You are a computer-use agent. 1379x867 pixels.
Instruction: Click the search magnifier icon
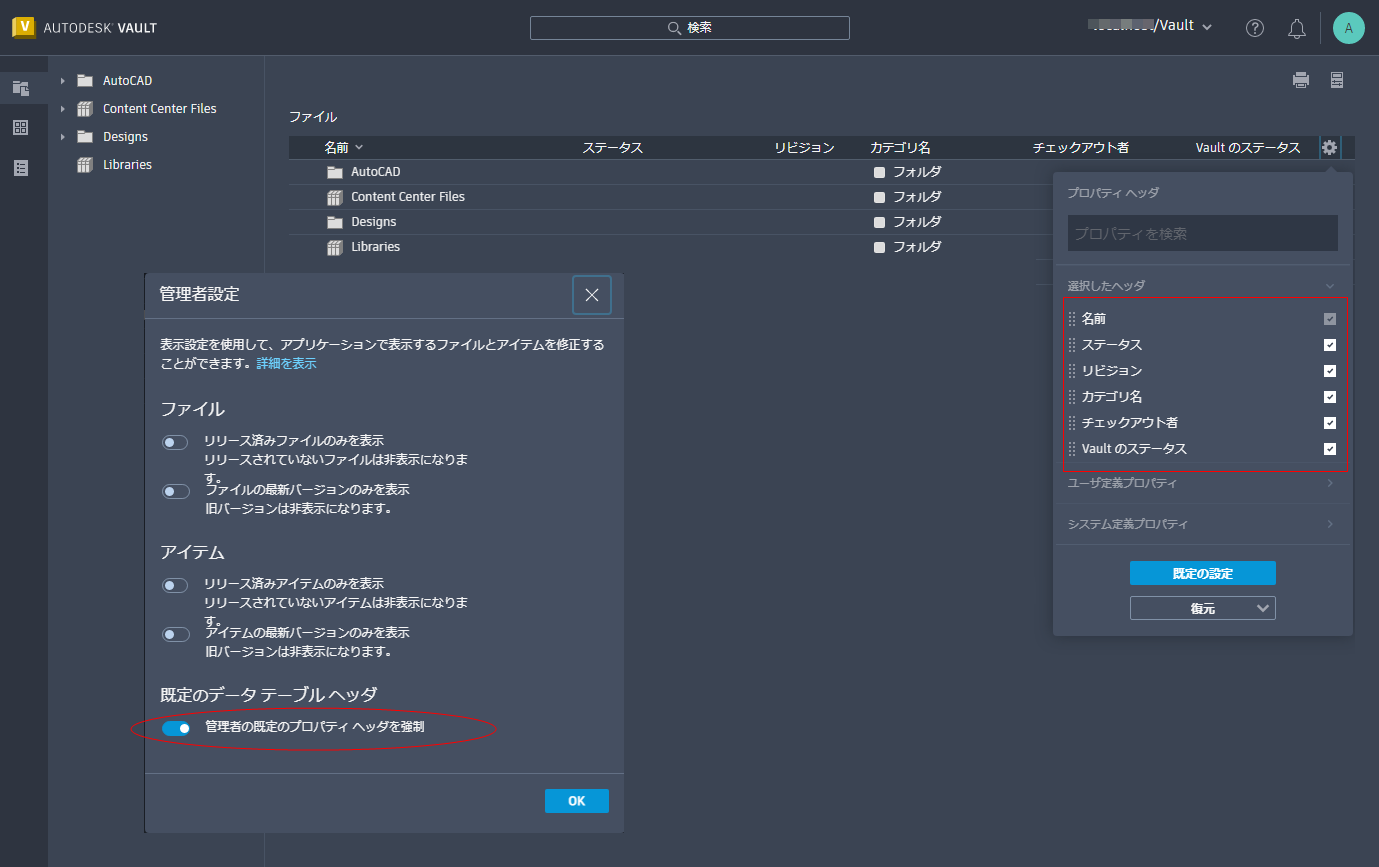pos(674,28)
